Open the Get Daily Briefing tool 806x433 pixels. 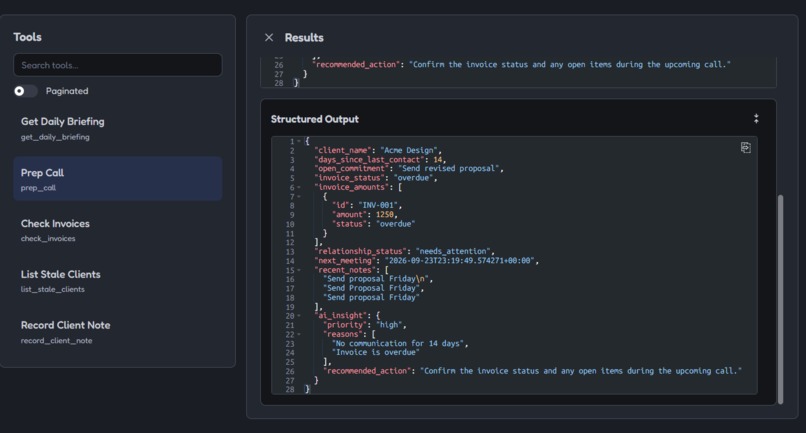tap(118, 128)
